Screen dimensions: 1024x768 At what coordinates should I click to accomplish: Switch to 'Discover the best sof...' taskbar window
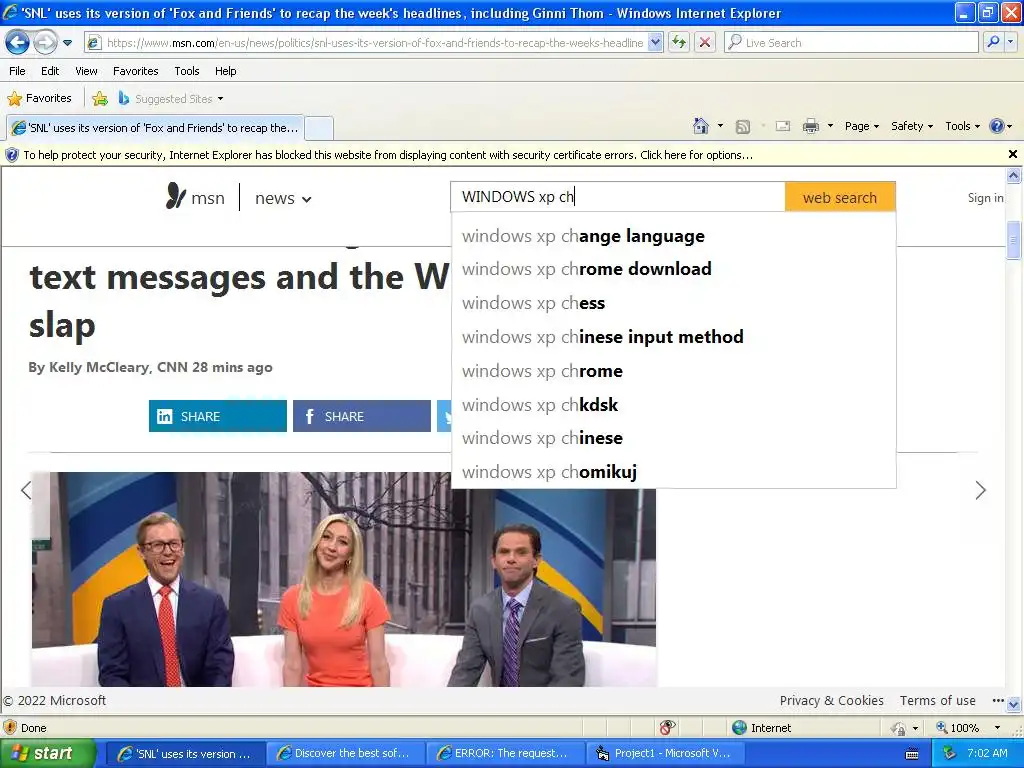point(345,754)
